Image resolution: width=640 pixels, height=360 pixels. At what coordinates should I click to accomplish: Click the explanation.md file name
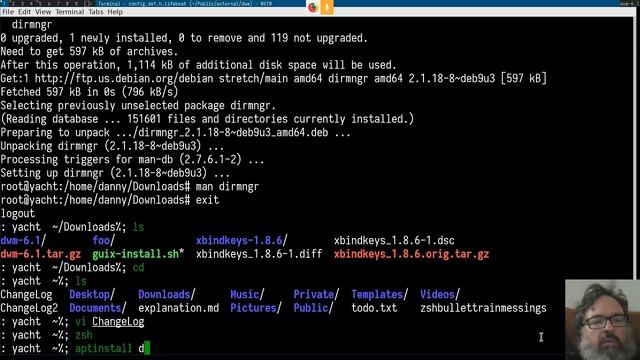click(178, 308)
